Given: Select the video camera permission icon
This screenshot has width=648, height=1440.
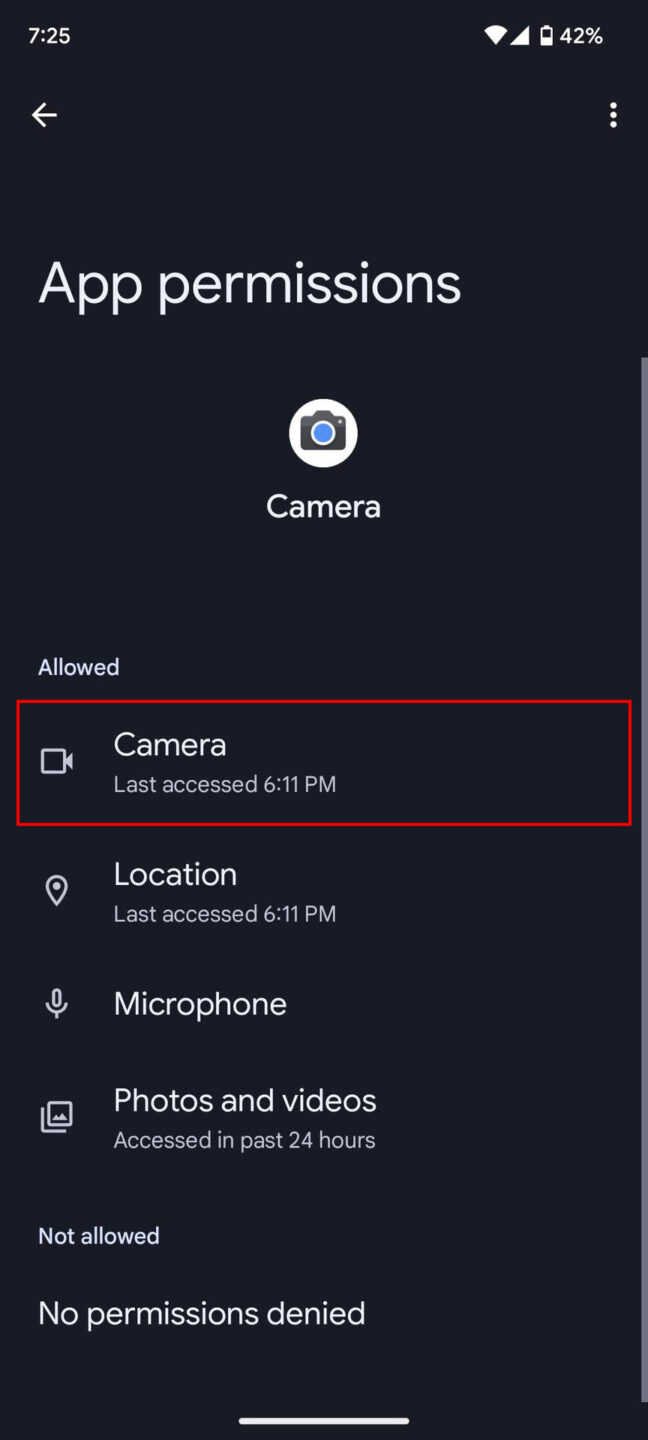Looking at the screenshot, I should [x=56, y=761].
